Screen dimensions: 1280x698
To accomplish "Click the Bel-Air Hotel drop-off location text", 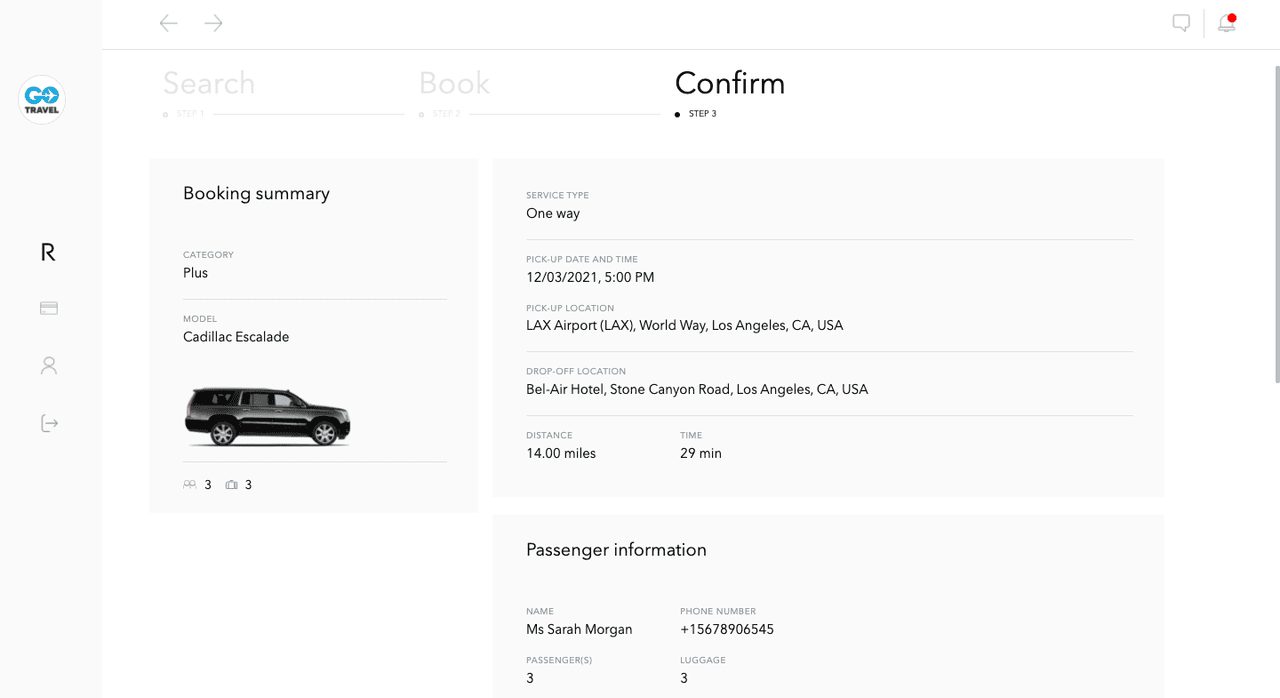I will point(697,390).
